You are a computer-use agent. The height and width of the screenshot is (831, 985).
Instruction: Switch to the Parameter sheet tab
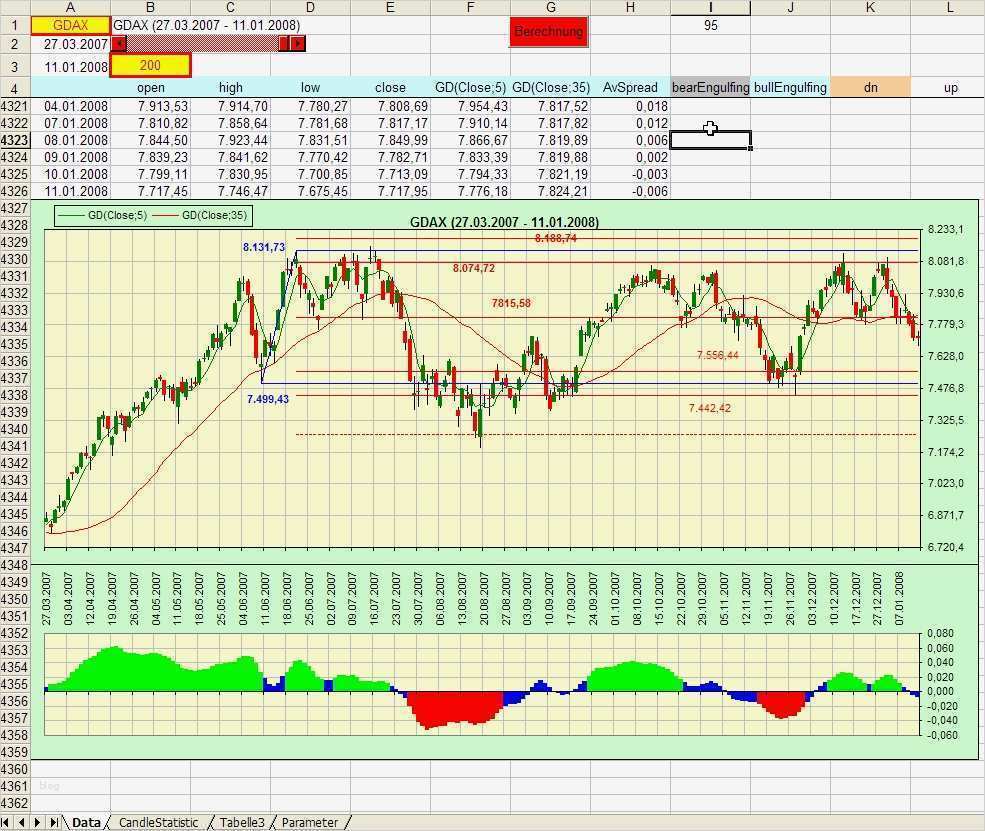click(x=310, y=822)
